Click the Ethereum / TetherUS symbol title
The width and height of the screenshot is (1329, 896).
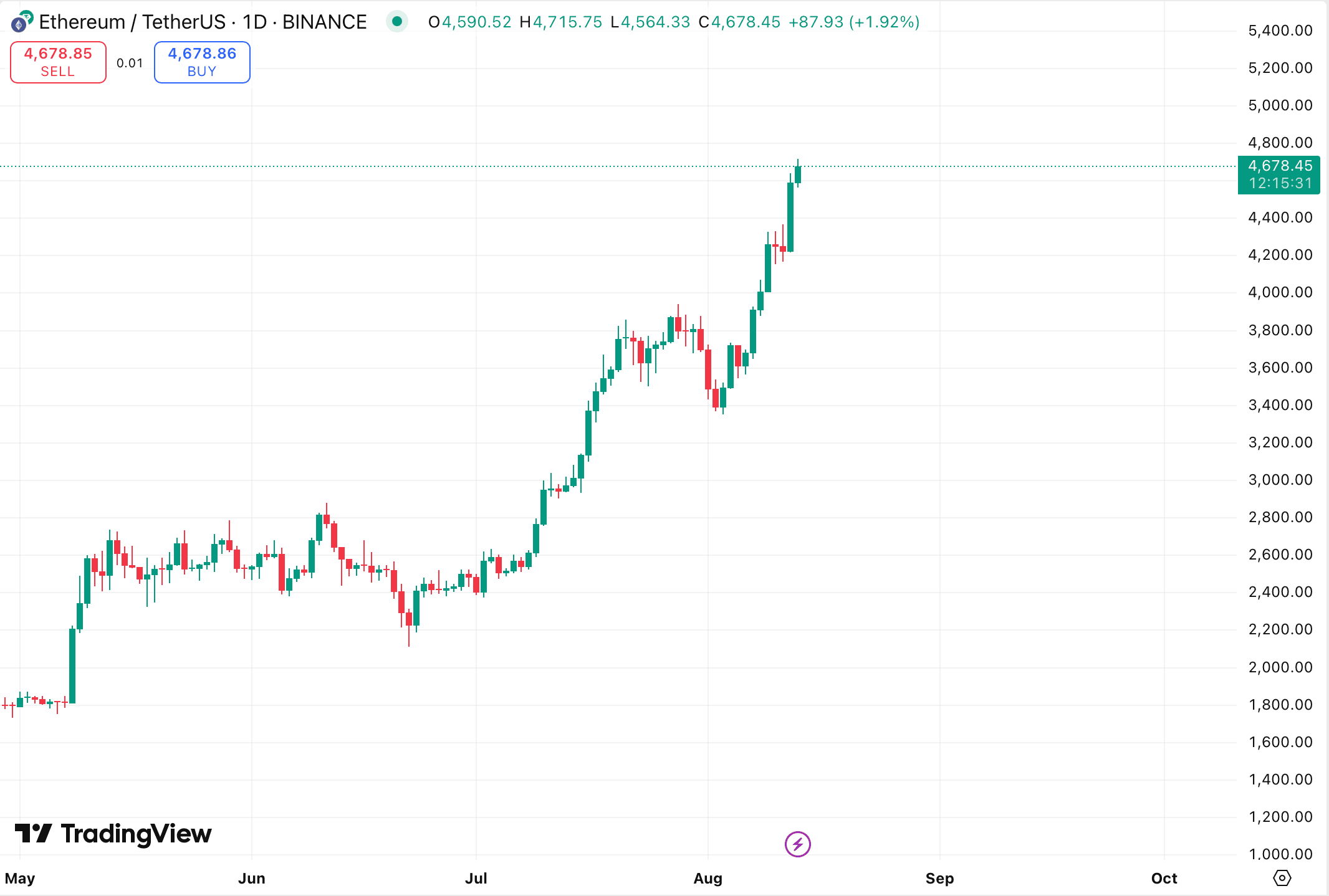[203, 22]
